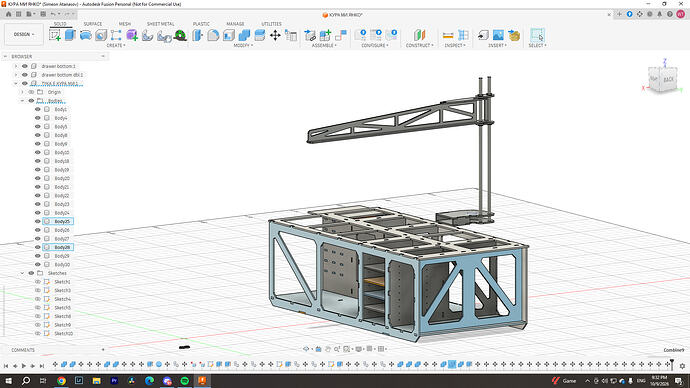Choose the Fillet tool icon
This screenshot has width=690, height=388.
coord(213,35)
